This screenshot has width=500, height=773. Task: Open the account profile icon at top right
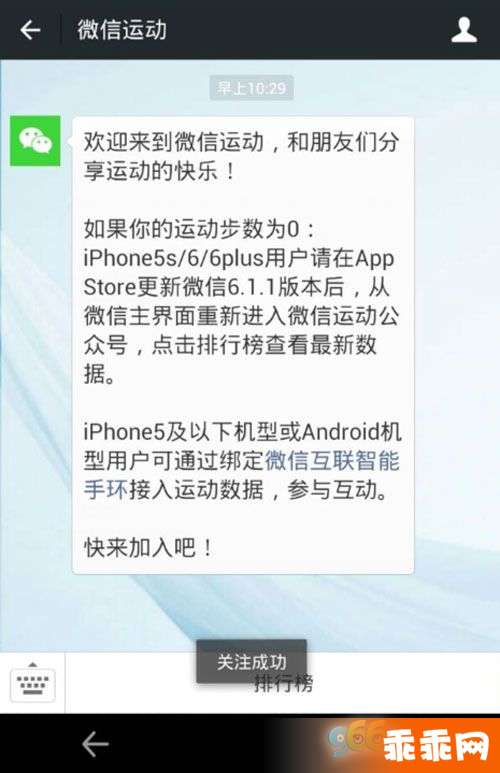point(464,30)
